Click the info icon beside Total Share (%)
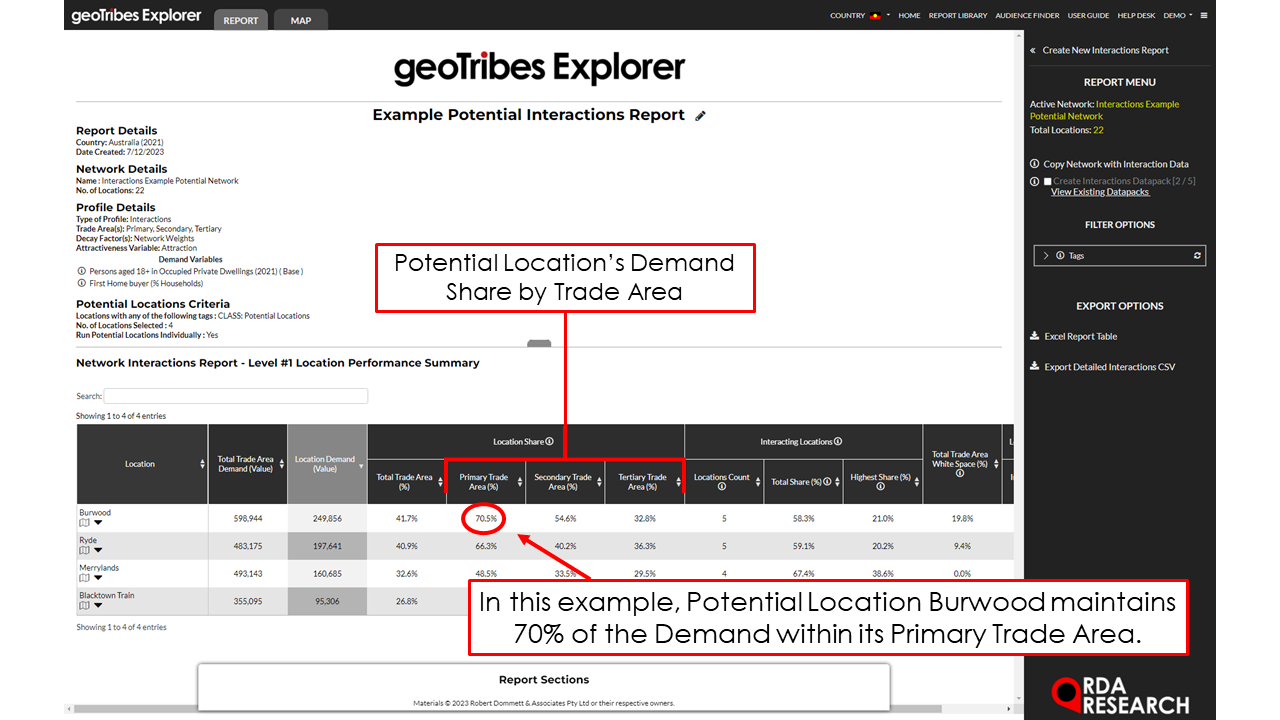1280x720 pixels. coord(827,482)
